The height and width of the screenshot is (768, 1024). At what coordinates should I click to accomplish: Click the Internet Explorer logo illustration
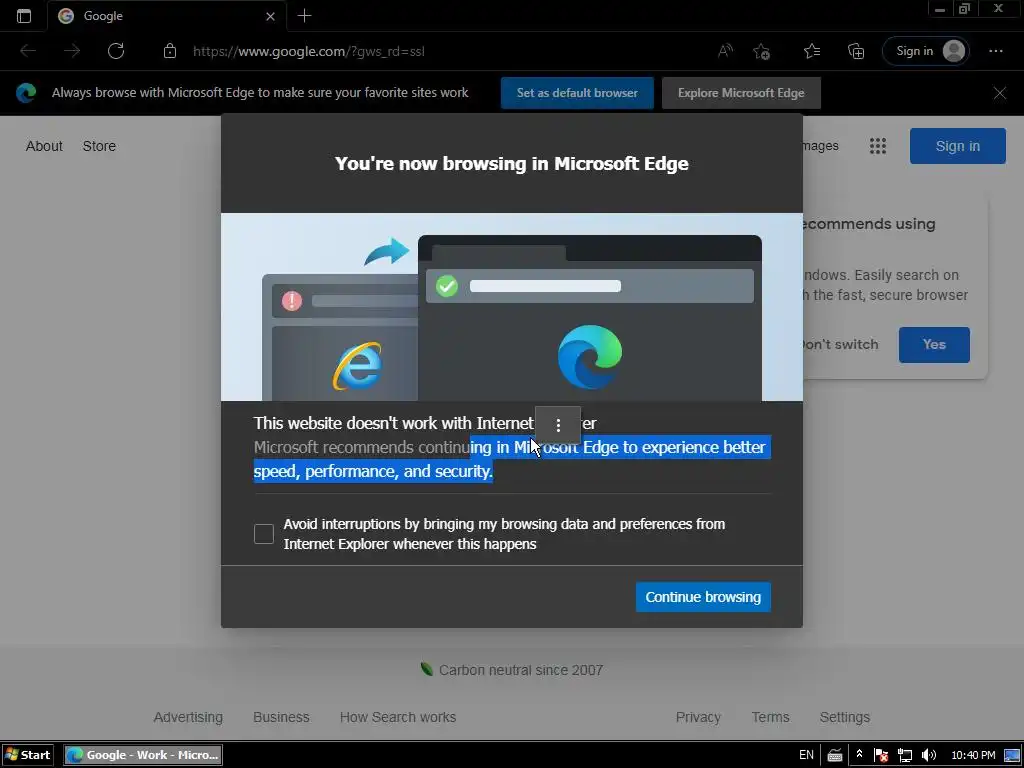(x=357, y=366)
